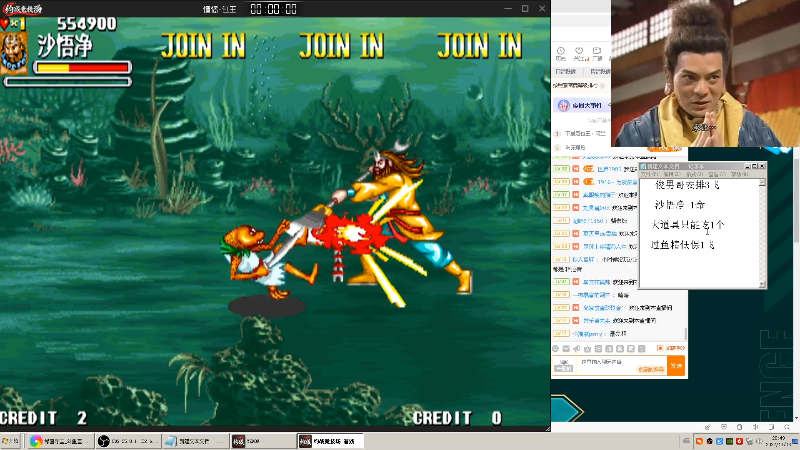Open the emoji smiley icon in chat toolbar

[x=556, y=348]
